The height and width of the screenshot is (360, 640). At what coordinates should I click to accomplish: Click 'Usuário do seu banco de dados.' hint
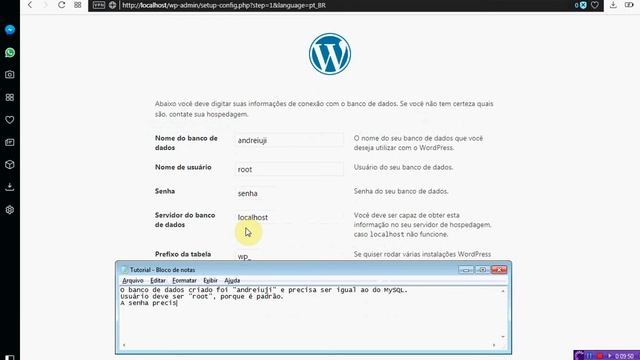(x=403, y=167)
